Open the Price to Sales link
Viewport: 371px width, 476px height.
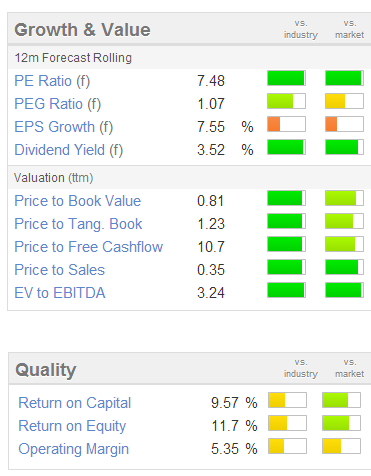[59, 270]
